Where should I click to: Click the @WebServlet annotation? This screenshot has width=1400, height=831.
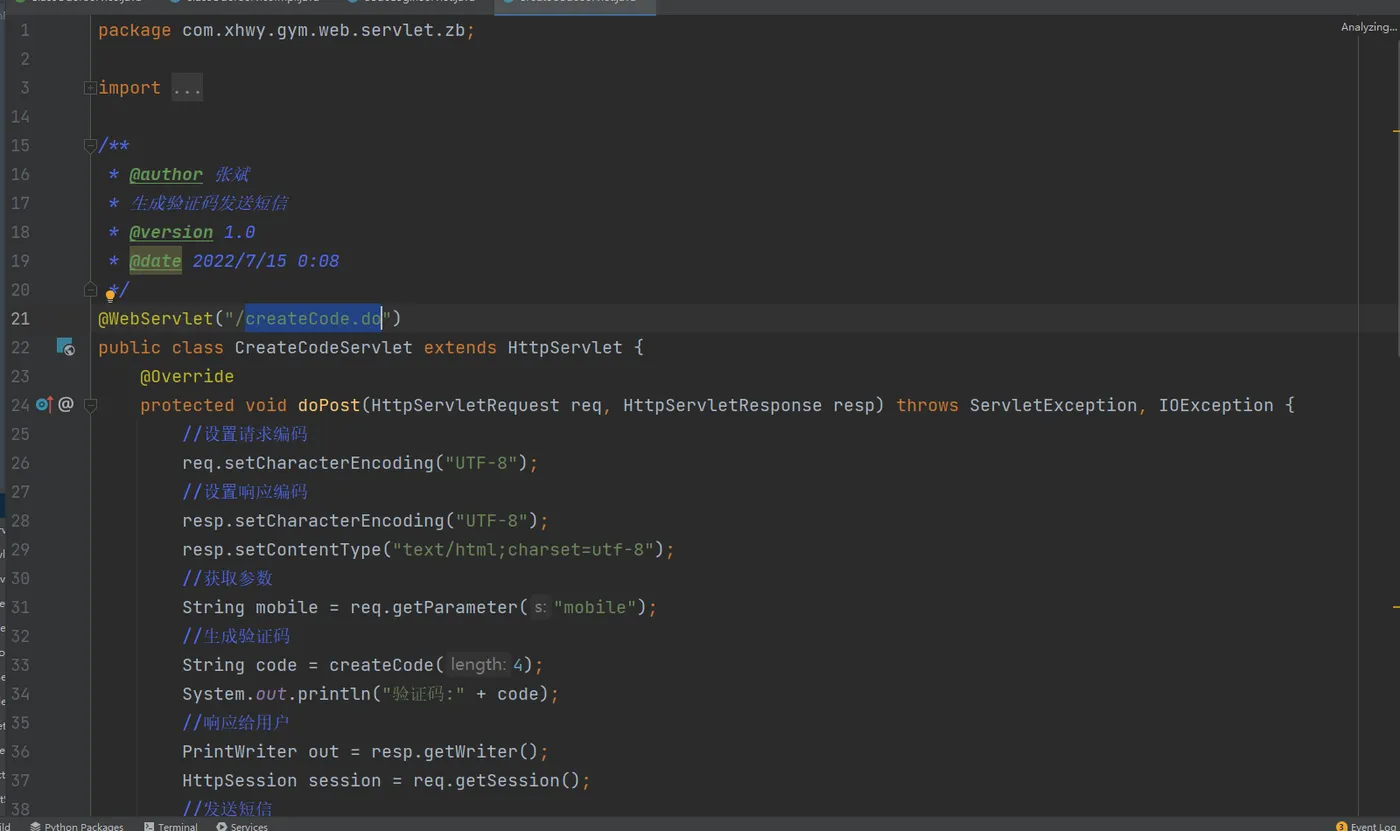(155, 319)
